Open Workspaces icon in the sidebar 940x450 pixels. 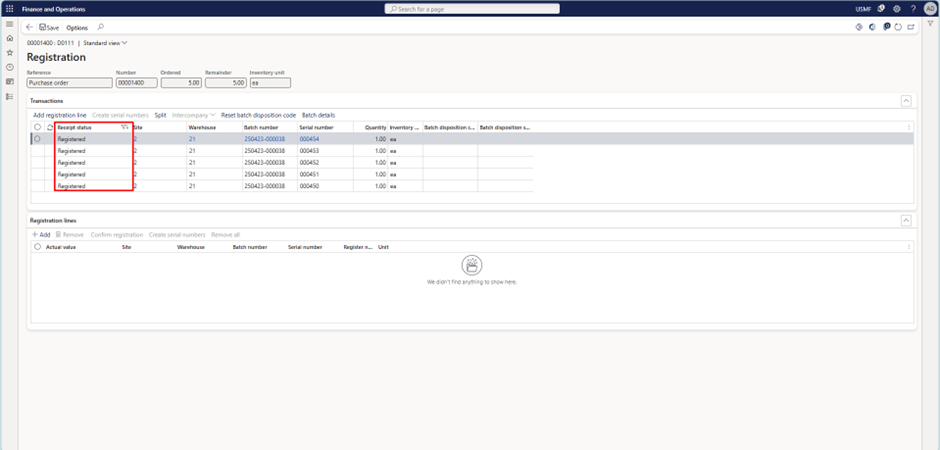click(x=9, y=81)
